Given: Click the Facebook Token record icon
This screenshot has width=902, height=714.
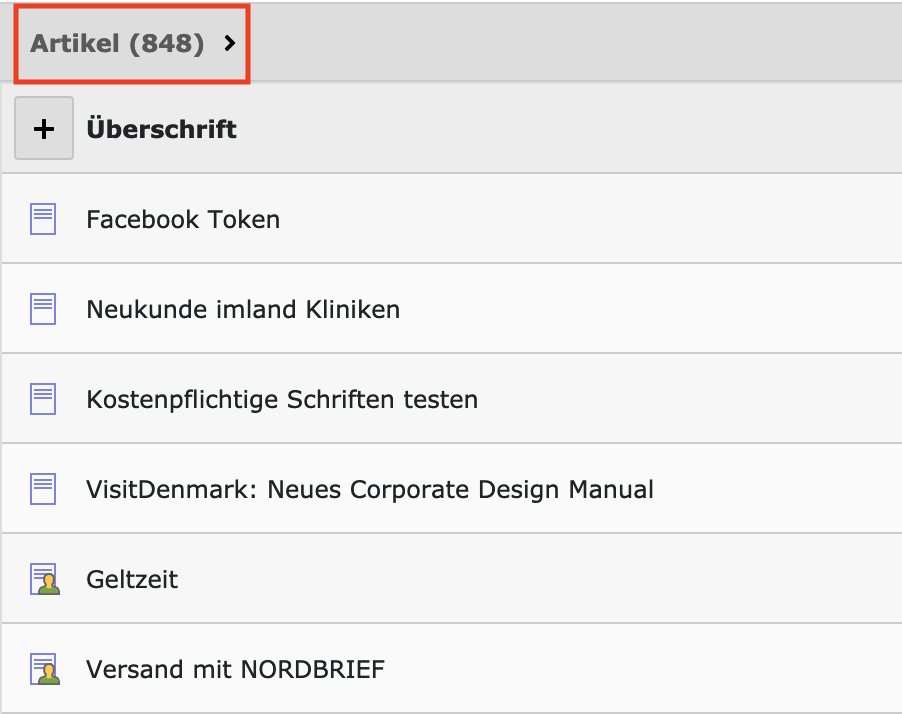Looking at the screenshot, I should click(43, 219).
